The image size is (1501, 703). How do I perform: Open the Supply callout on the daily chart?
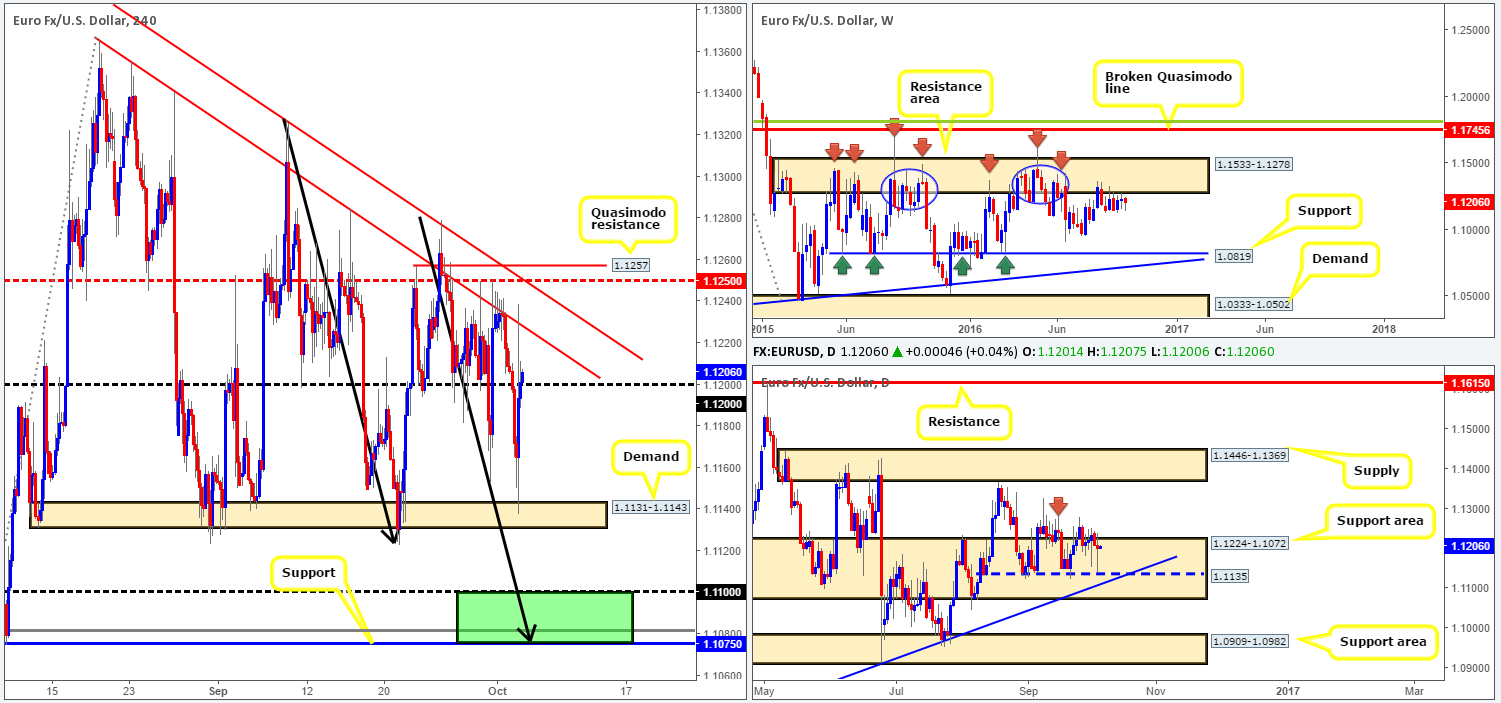pos(1377,470)
